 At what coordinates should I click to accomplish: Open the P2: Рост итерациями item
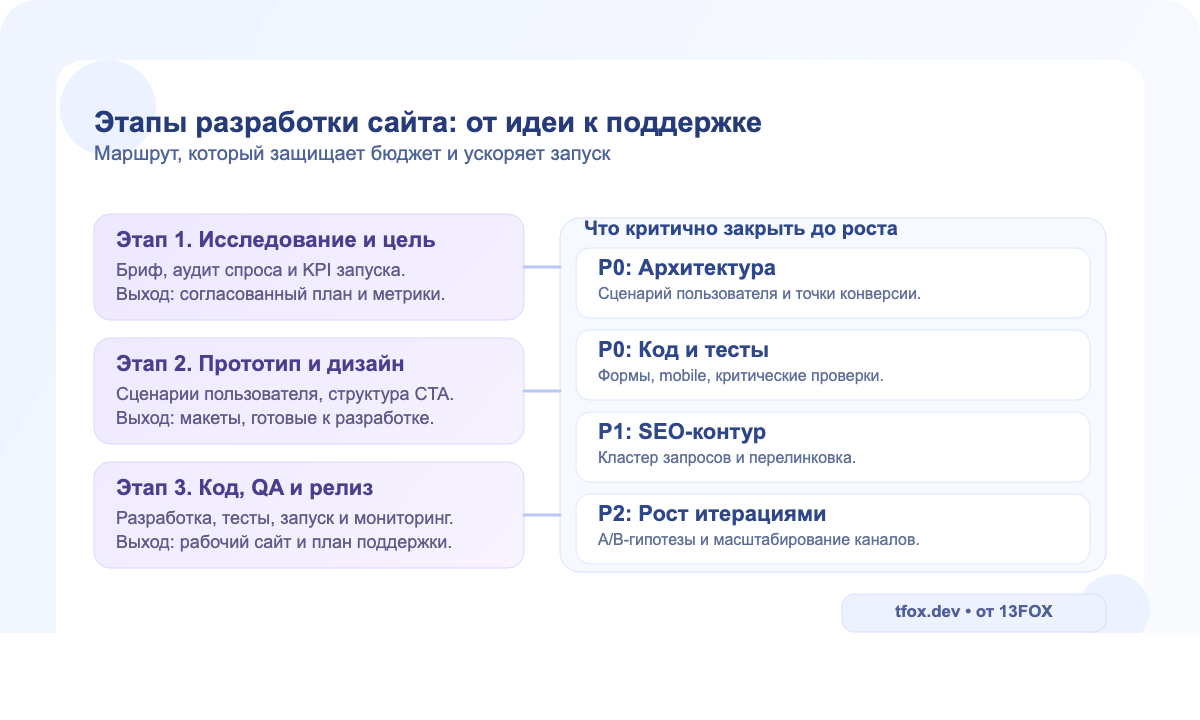click(833, 528)
